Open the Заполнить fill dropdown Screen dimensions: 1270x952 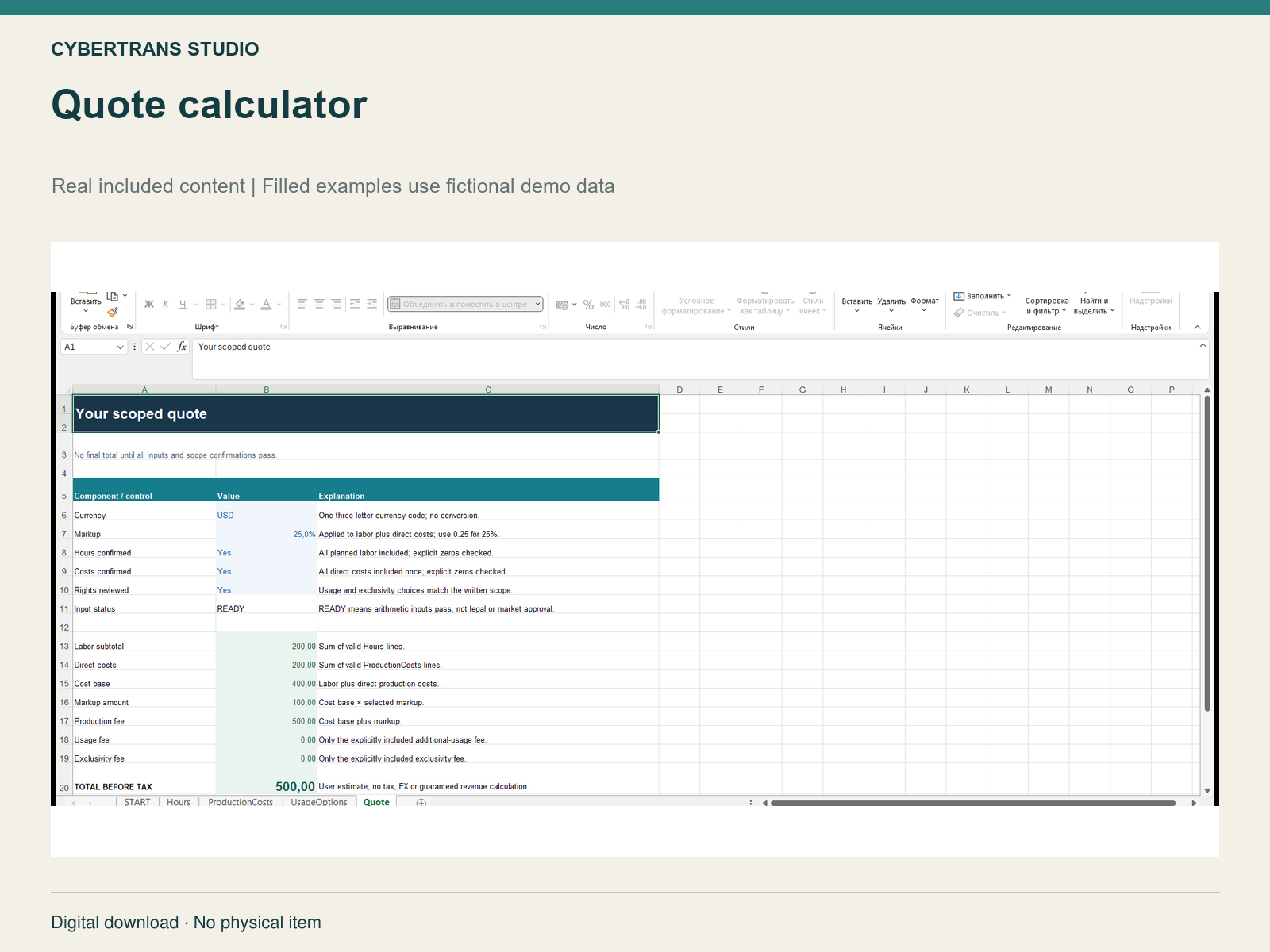point(983,296)
